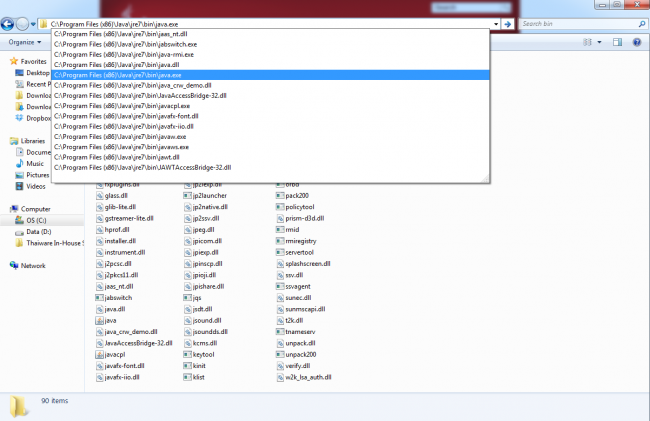Viewport: 650px width, 421px height.
Task: Open the recent locations dropdown arrow
Action: (33, 24)
